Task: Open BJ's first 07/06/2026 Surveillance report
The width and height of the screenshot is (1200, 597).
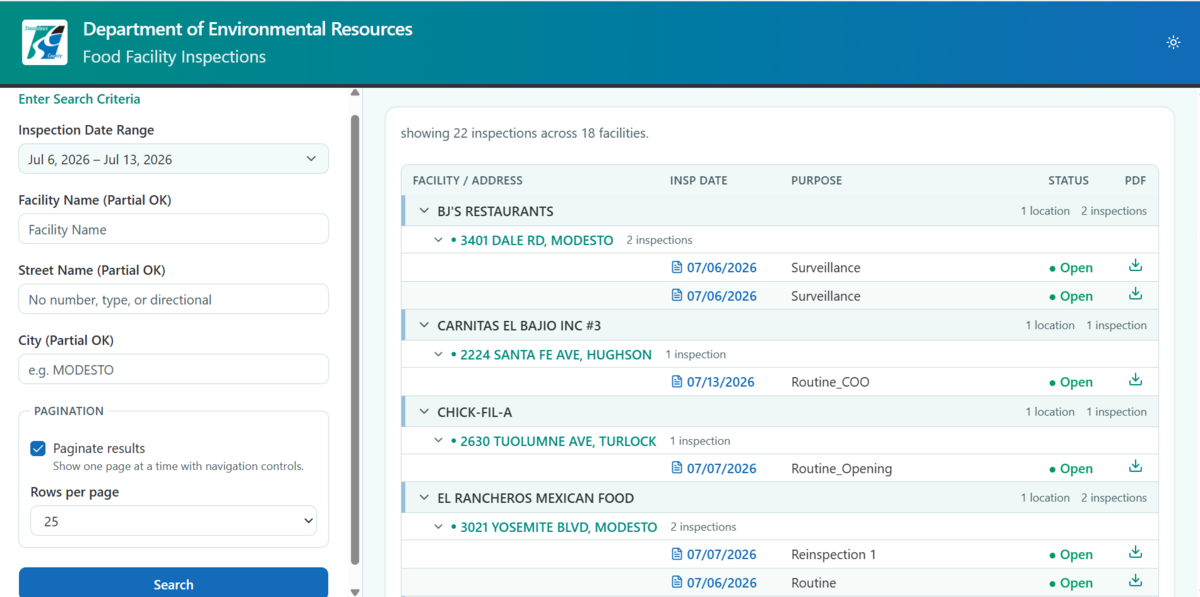Action: tap(714, 268)
